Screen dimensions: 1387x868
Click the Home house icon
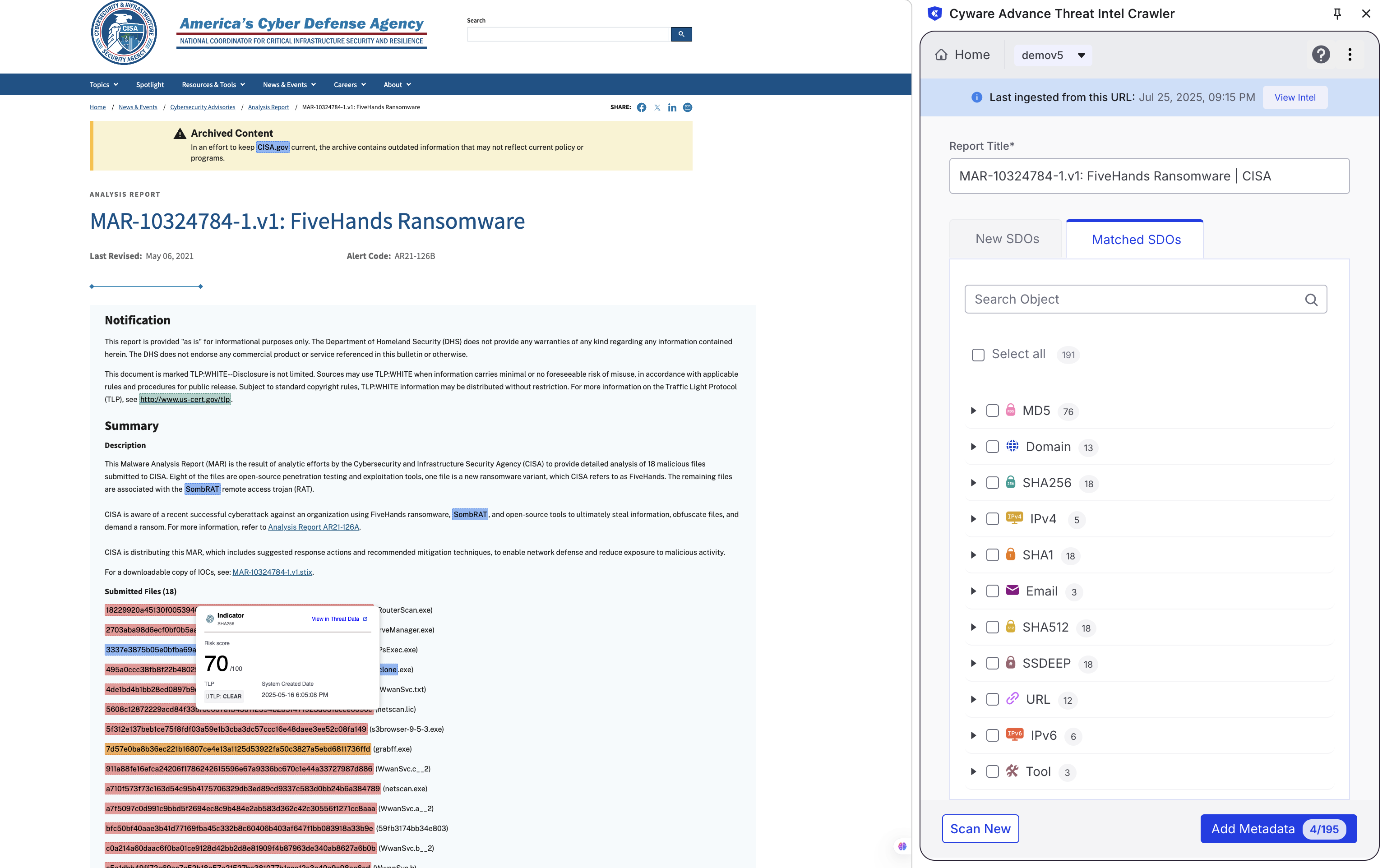[x=941, y=55]
